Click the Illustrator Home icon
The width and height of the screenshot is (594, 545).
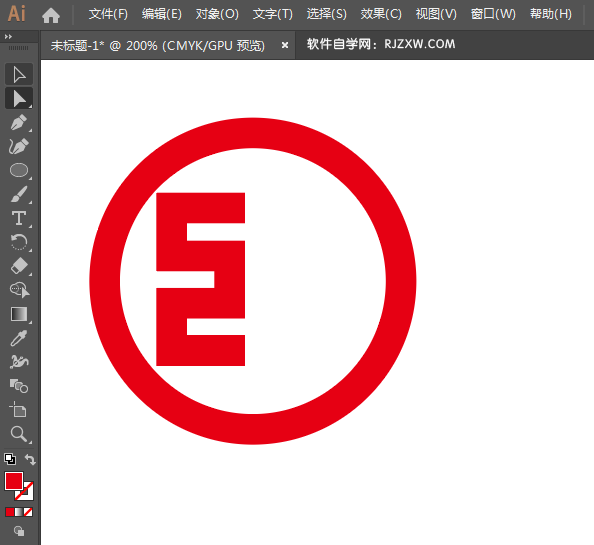coord(51,15)
